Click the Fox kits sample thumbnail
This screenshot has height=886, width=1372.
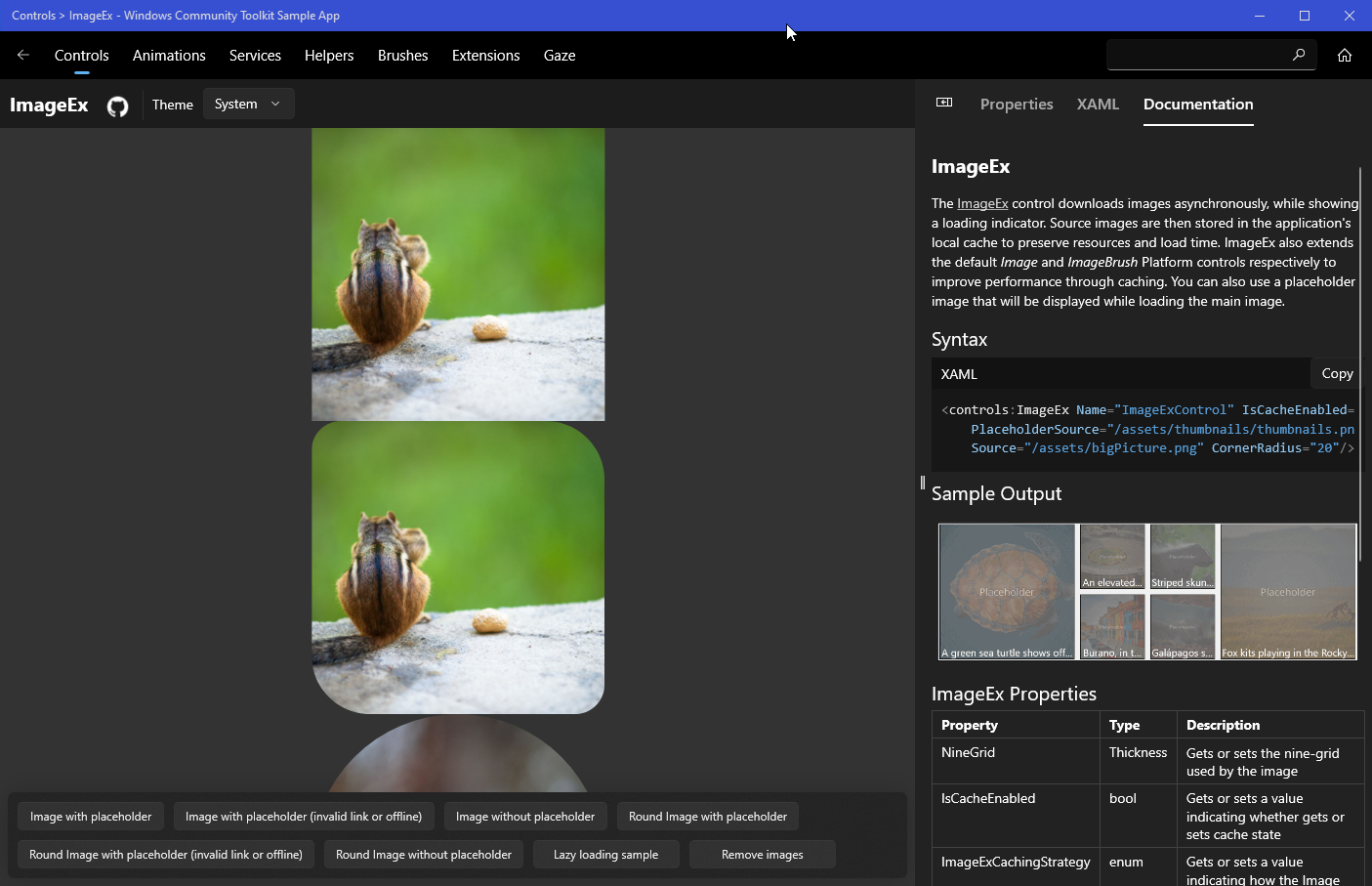(x=1288, y=592)
